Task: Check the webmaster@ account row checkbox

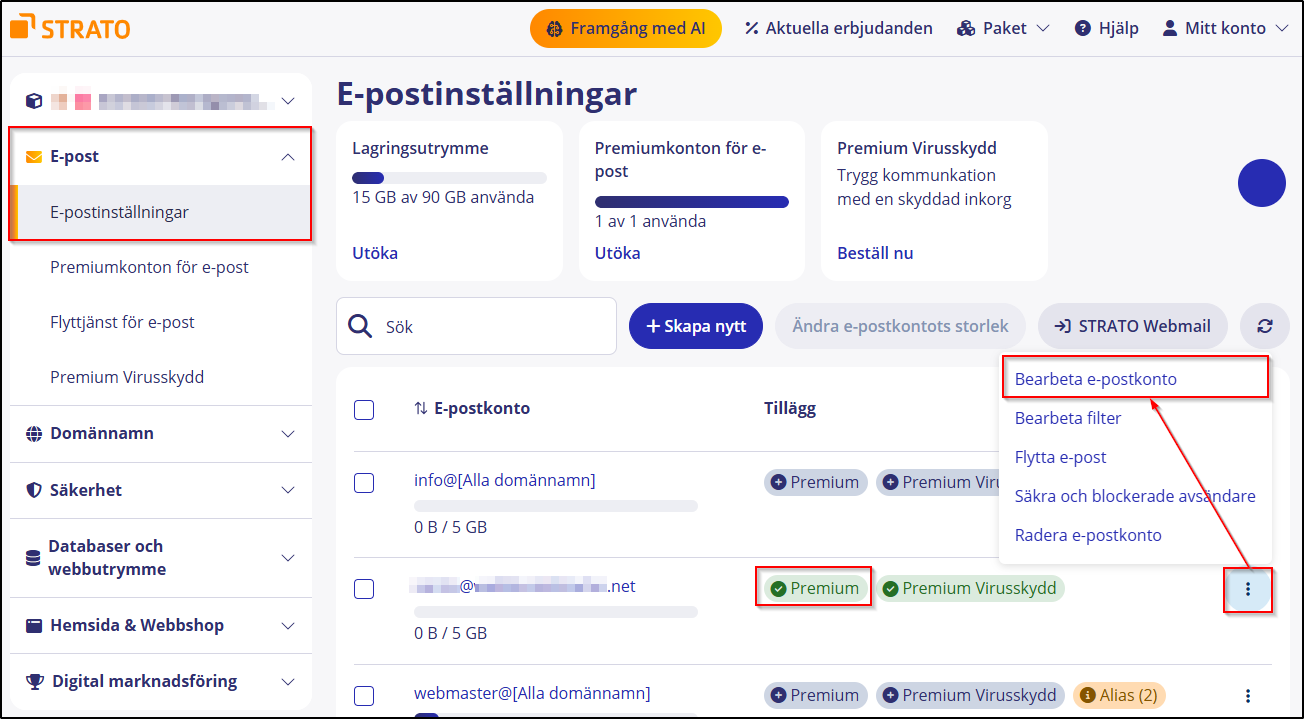Action: click(x=364, y=695)
